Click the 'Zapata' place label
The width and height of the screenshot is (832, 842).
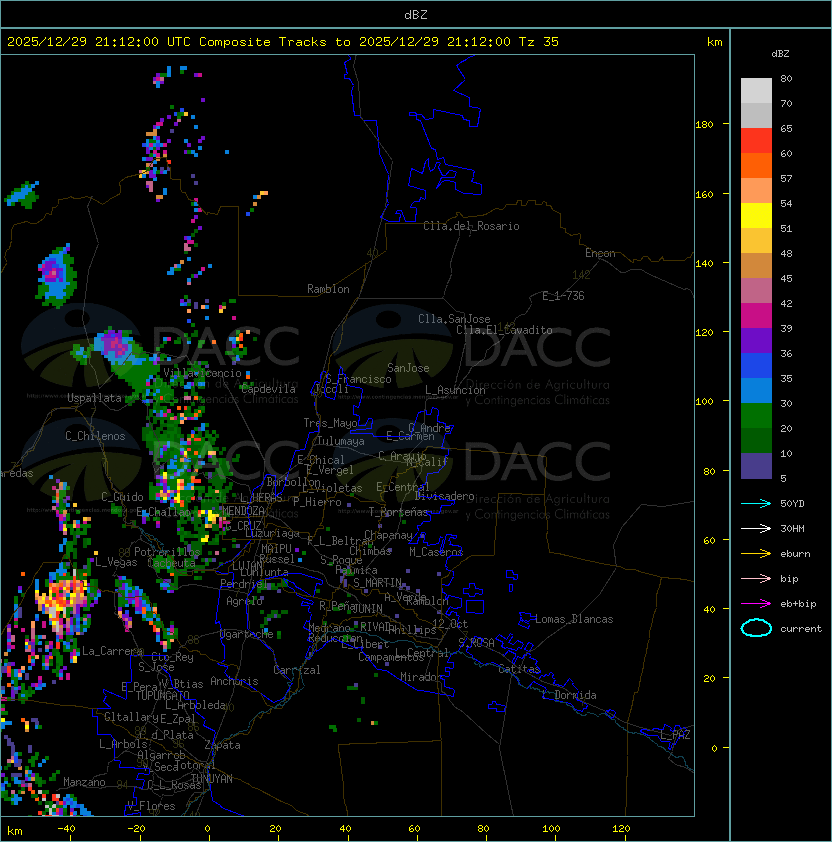coord(222,745)
